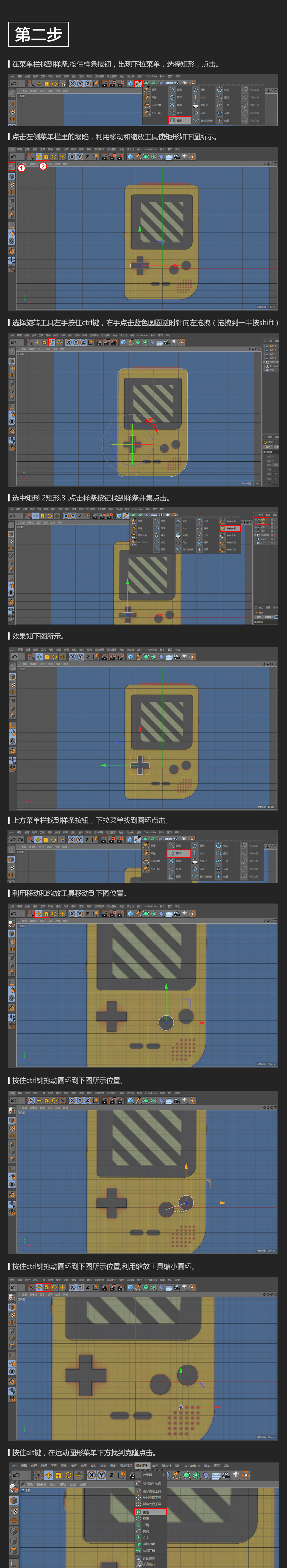Click Model mode cube in bottom screenshot sidebar
This screenshot has height=1568, width=287.
pyautogui.click(x=13, y=1502)
